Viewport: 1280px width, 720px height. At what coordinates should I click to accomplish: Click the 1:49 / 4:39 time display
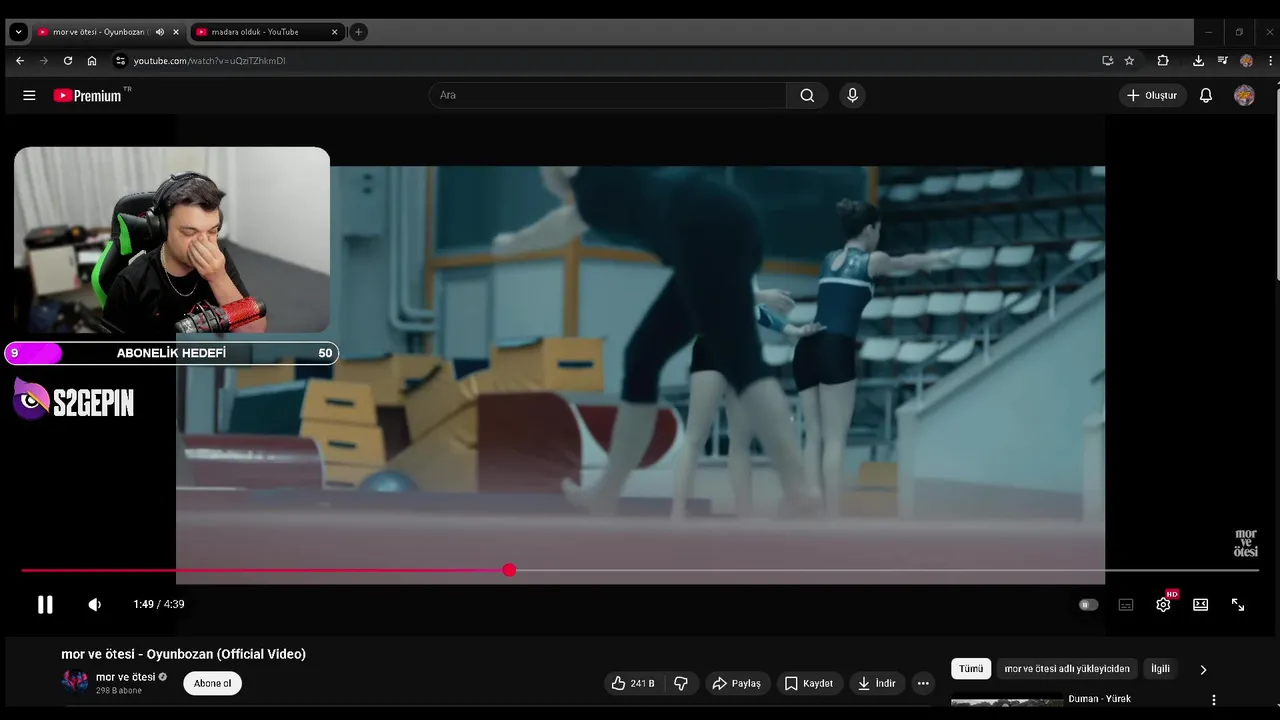[x=159, y=604]
